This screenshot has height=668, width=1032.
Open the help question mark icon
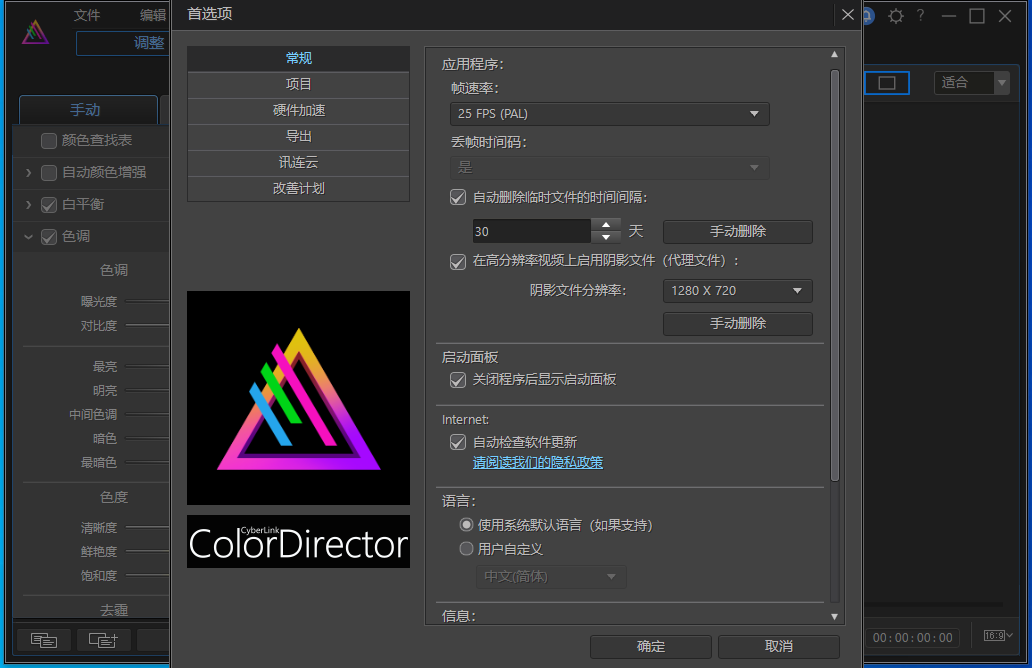click(921, 15)
